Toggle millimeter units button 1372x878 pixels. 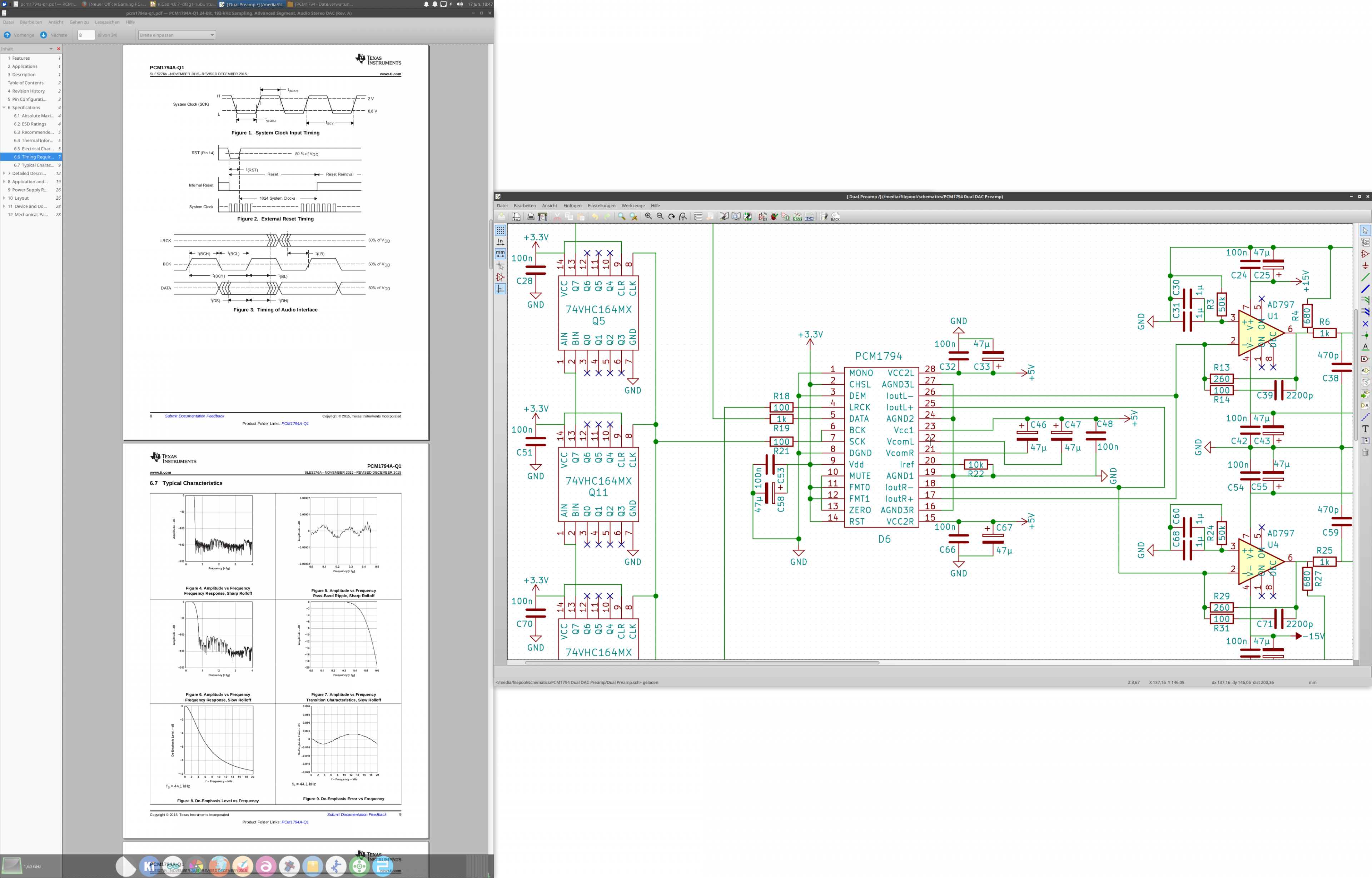[500, 253]
